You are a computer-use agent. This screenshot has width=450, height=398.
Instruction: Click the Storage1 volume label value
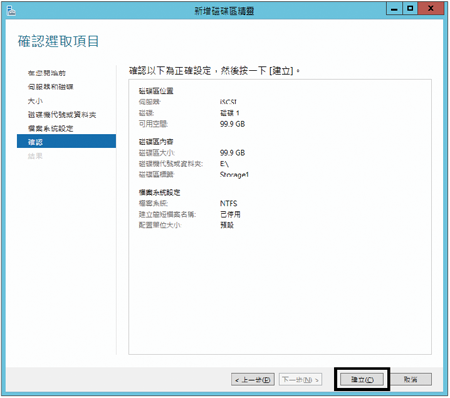pyautogui.click(x=234, y=175)
